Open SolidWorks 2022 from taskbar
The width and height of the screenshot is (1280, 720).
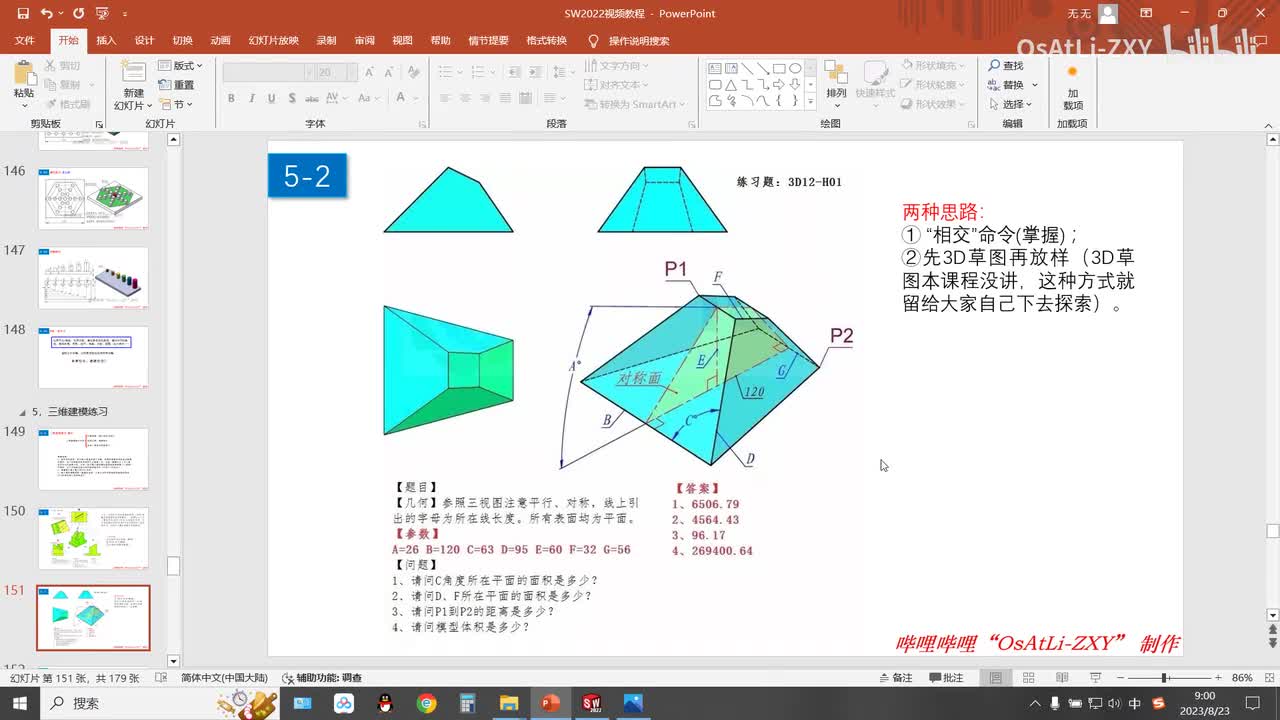590,703
